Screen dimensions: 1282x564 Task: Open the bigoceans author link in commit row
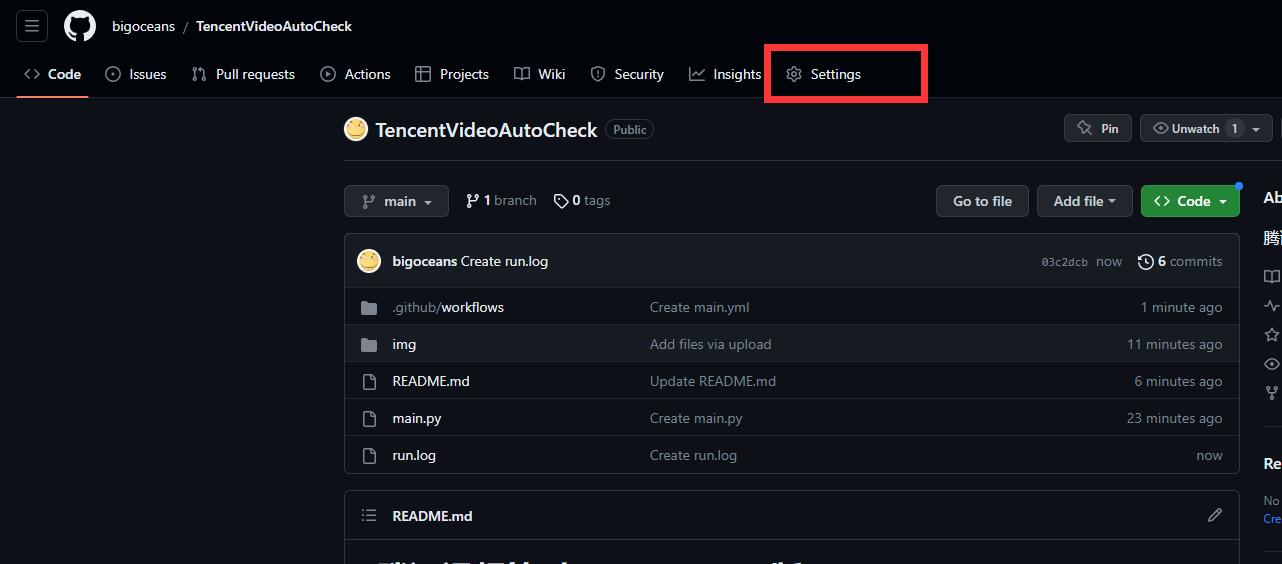pos(424,261)
